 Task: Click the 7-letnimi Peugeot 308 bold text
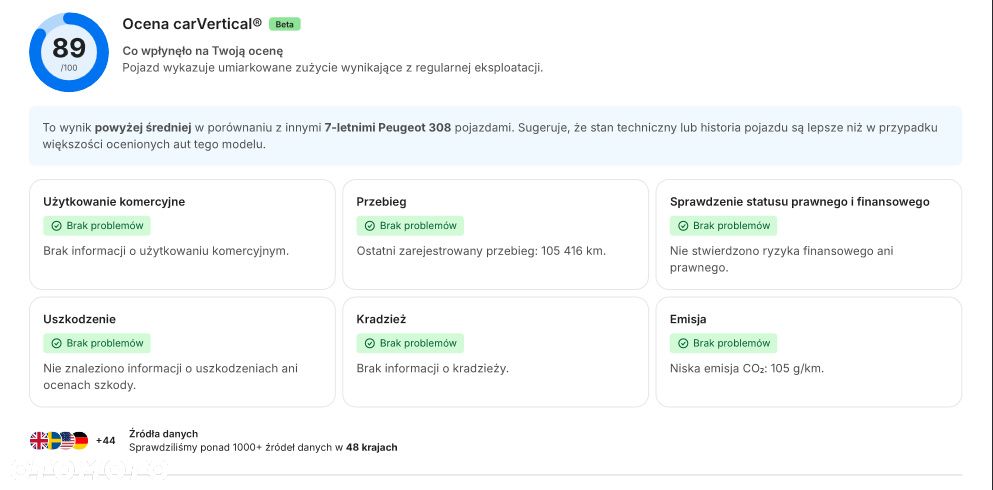pyautogui.click(x=387, y=128)
